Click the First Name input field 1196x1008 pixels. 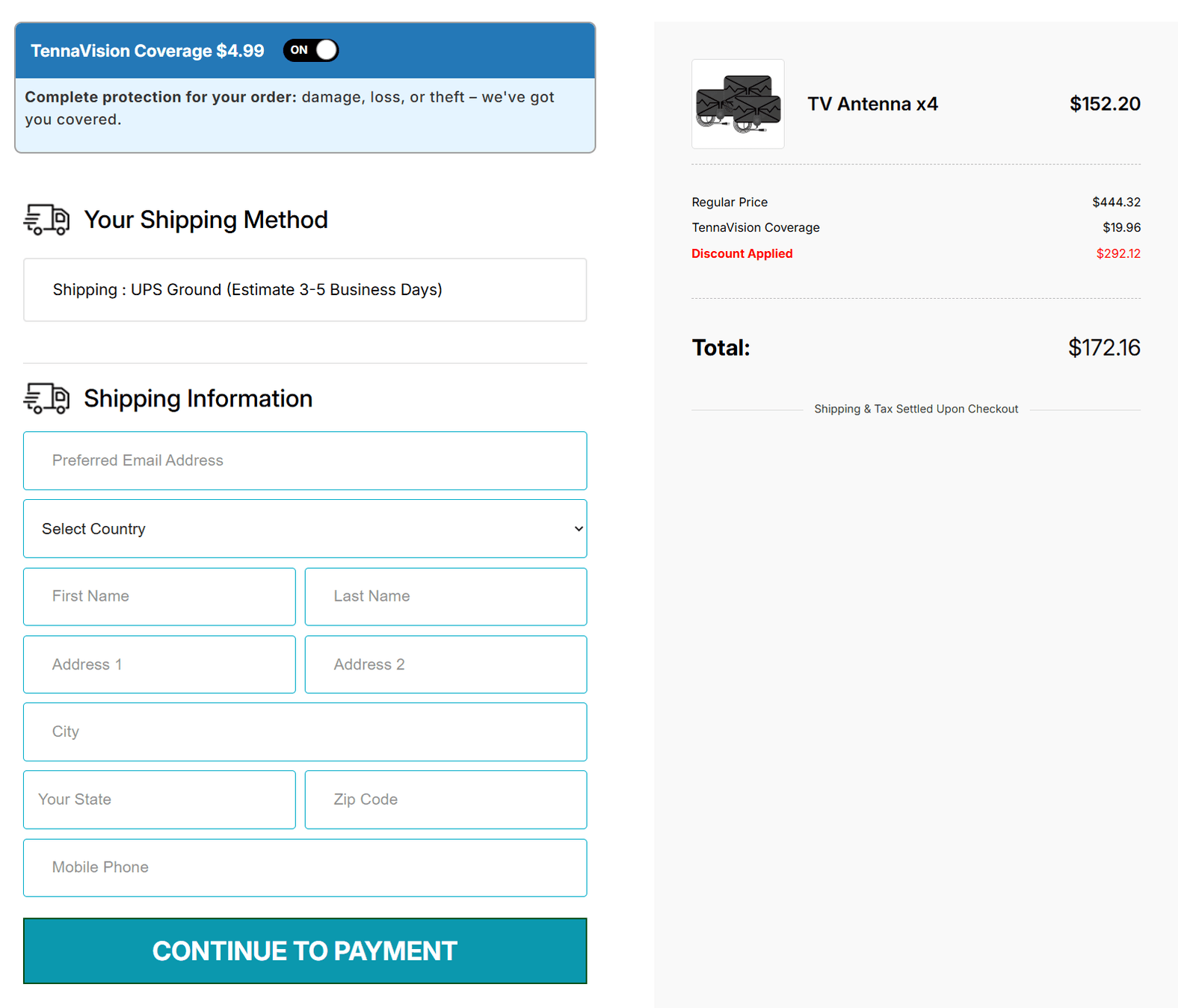(x=158, y=596)
